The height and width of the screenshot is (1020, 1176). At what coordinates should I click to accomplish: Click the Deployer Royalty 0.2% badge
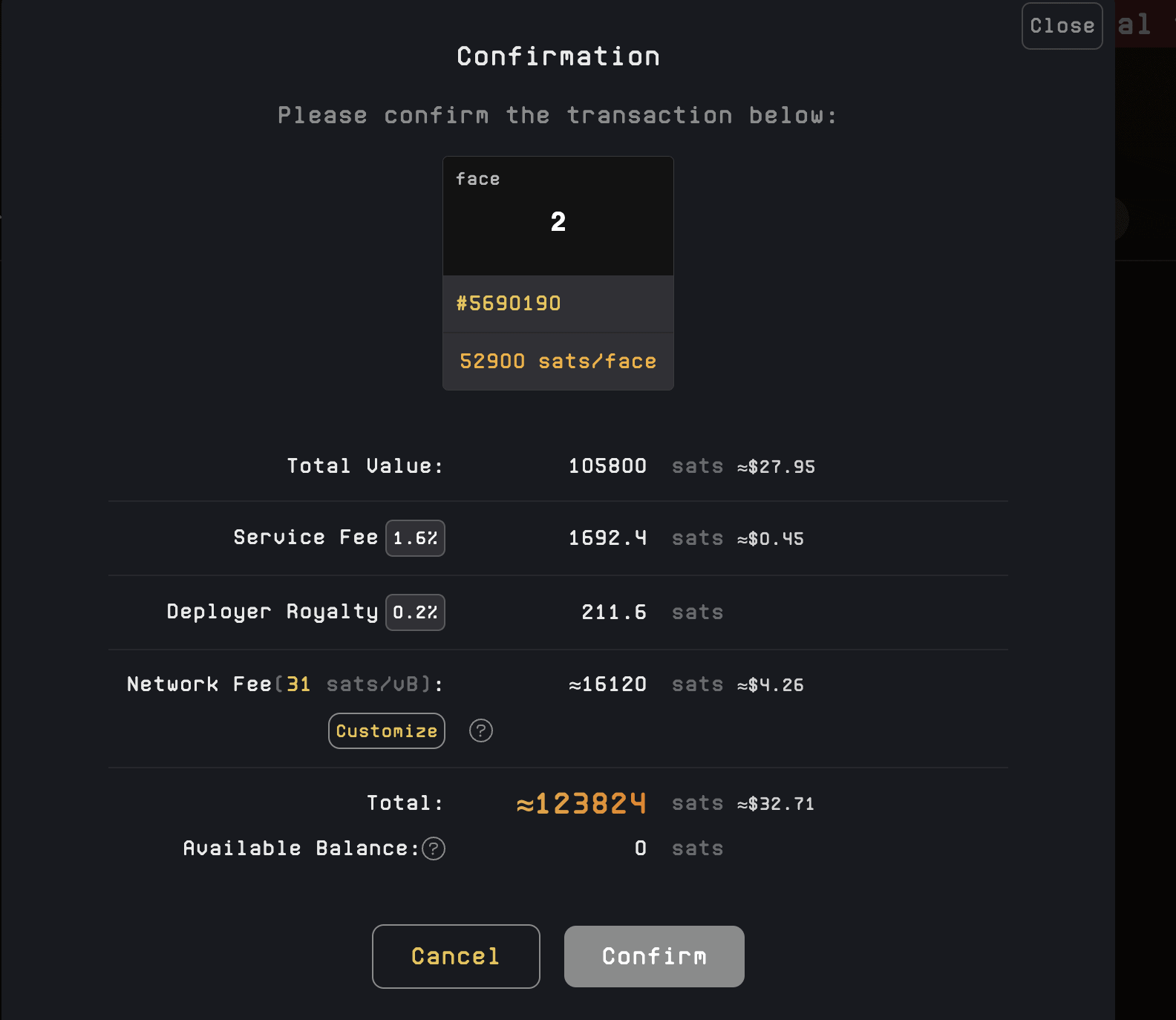tap(415, 612)
